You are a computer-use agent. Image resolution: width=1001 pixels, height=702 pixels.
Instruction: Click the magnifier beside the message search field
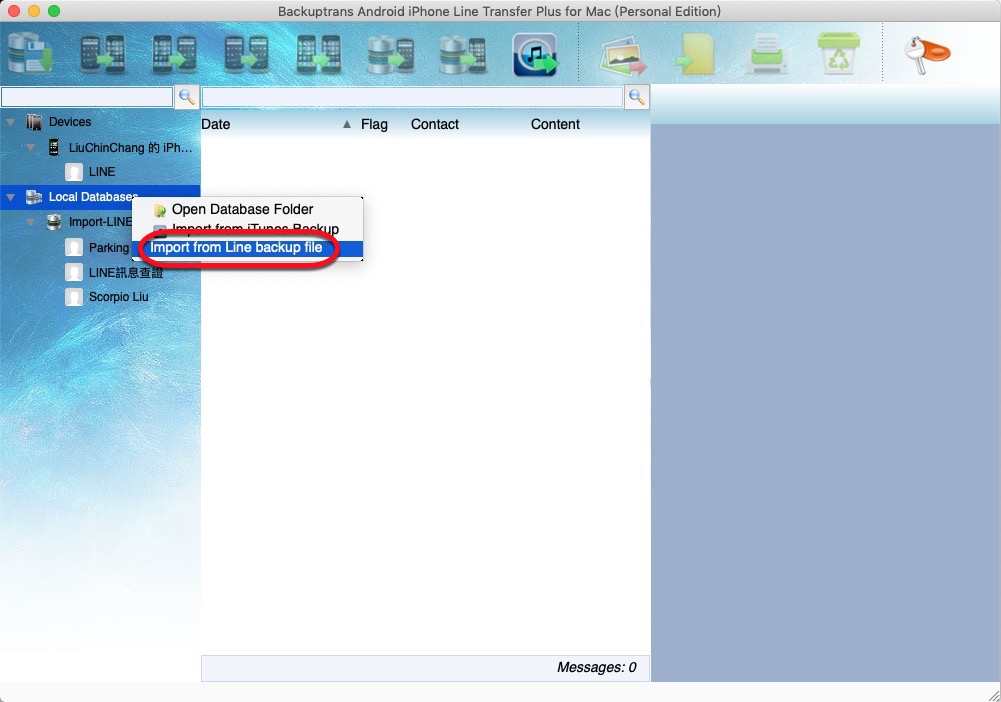click(636, 97)
